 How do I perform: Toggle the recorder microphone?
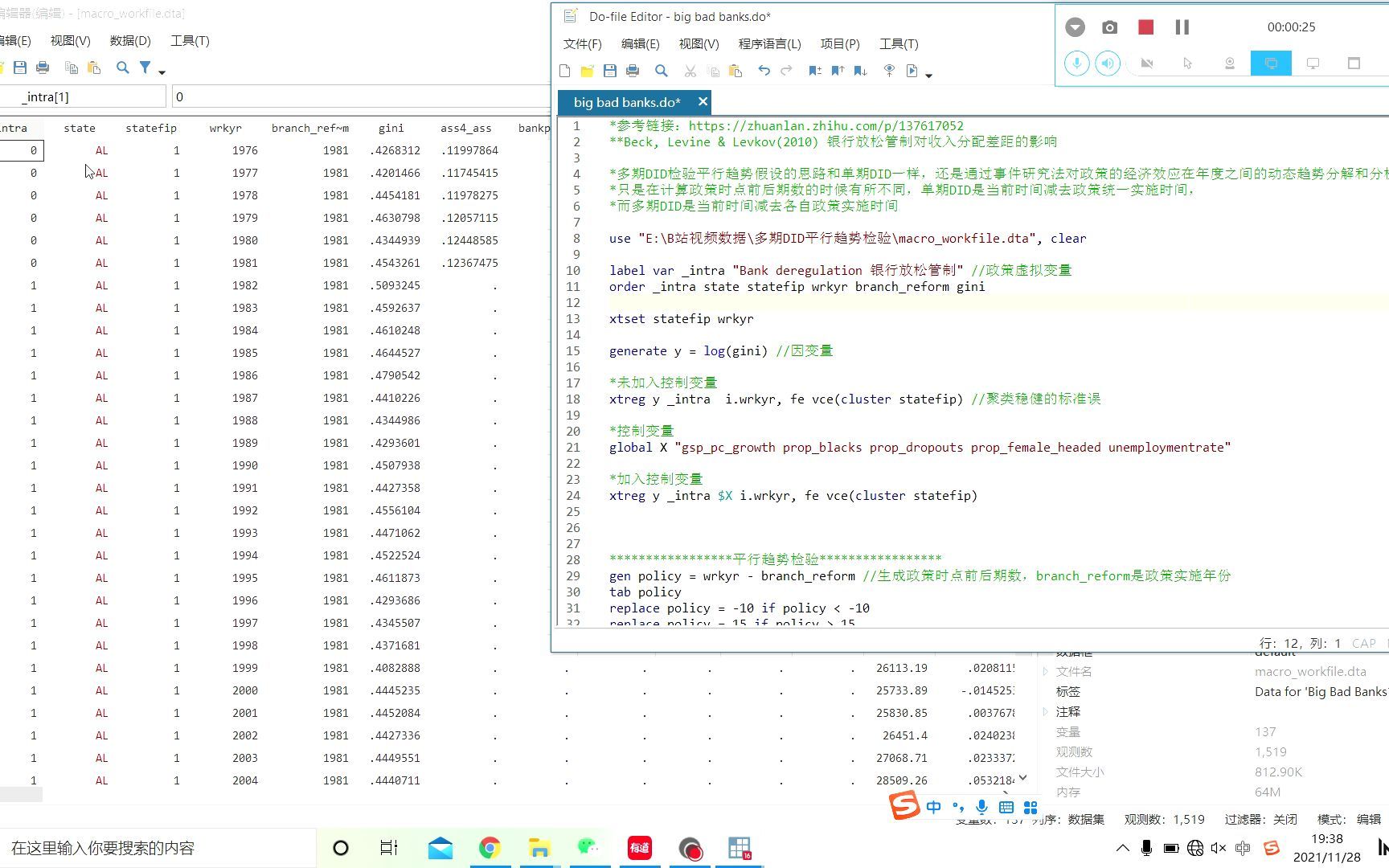click(1076, 63)
